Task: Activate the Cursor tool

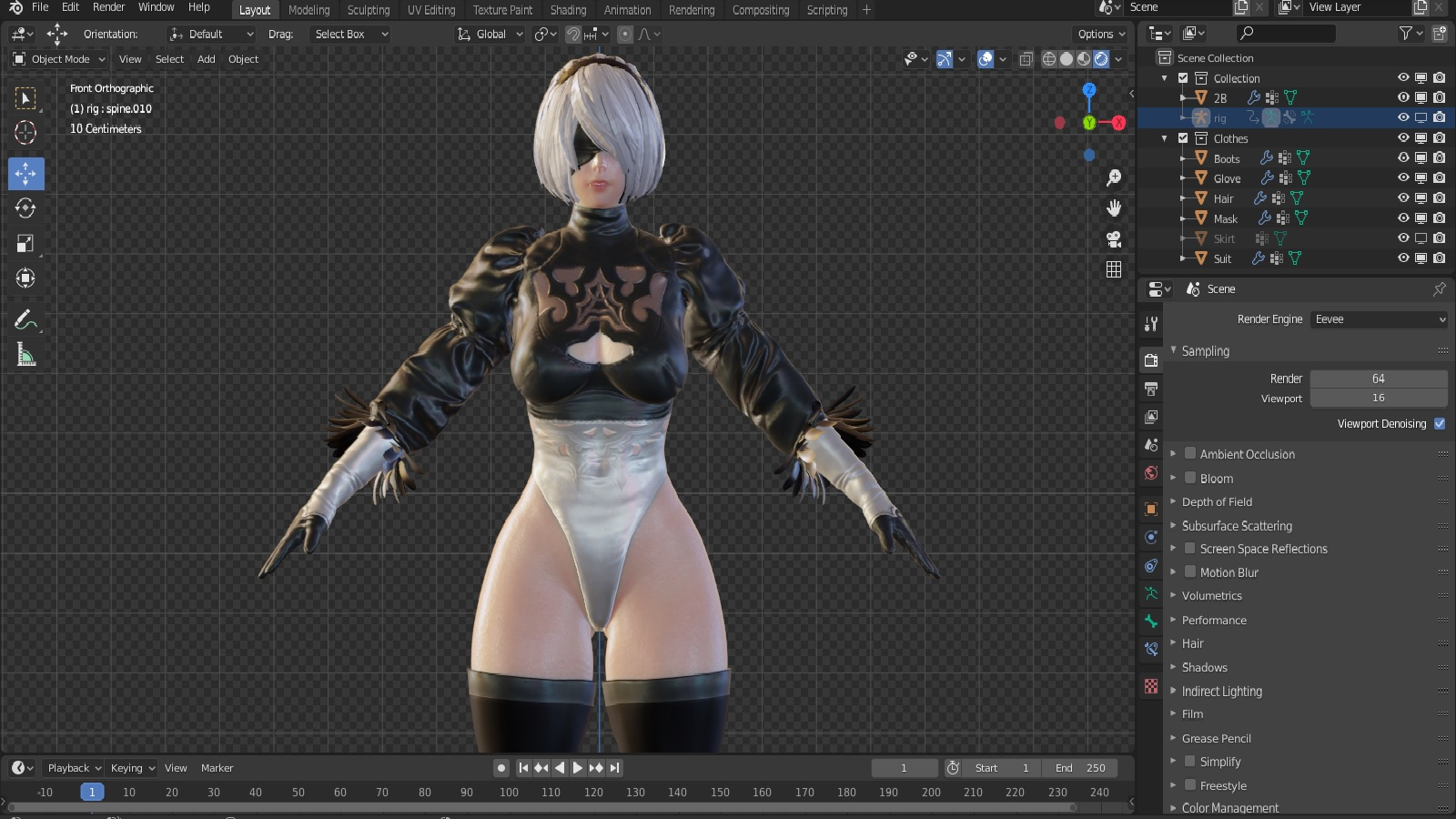Action: tap(25, 133)
